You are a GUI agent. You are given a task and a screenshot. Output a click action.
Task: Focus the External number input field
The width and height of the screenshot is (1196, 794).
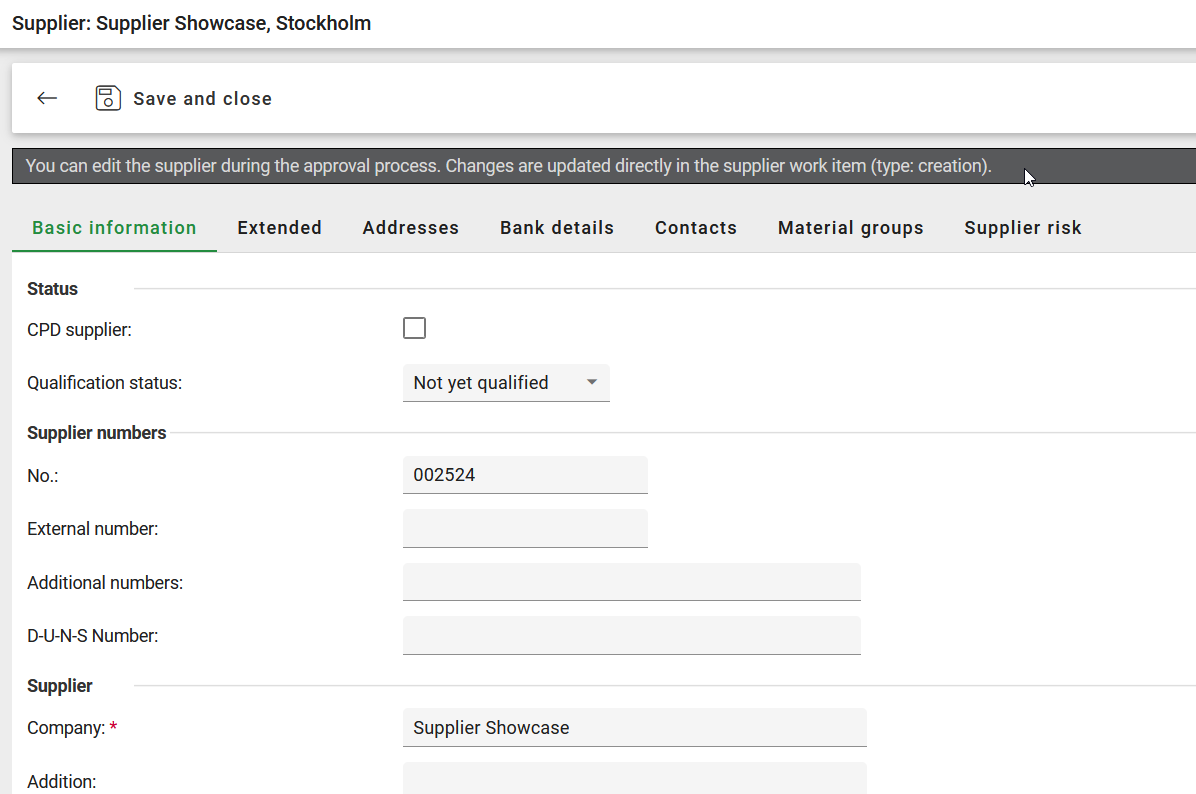[x=524, y=529]
